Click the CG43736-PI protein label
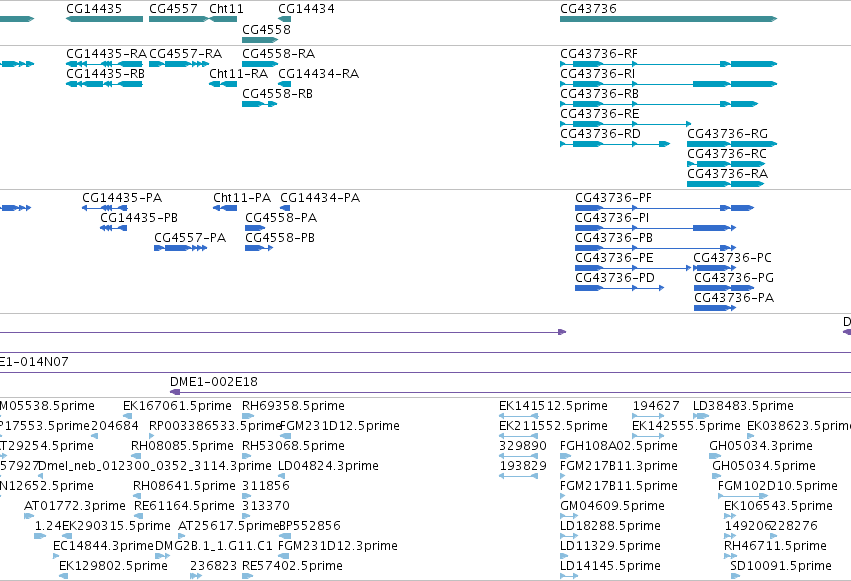Image resolution: width=851 pixels, height=581 pixels. pyautogui.click(x=612, y=218)
